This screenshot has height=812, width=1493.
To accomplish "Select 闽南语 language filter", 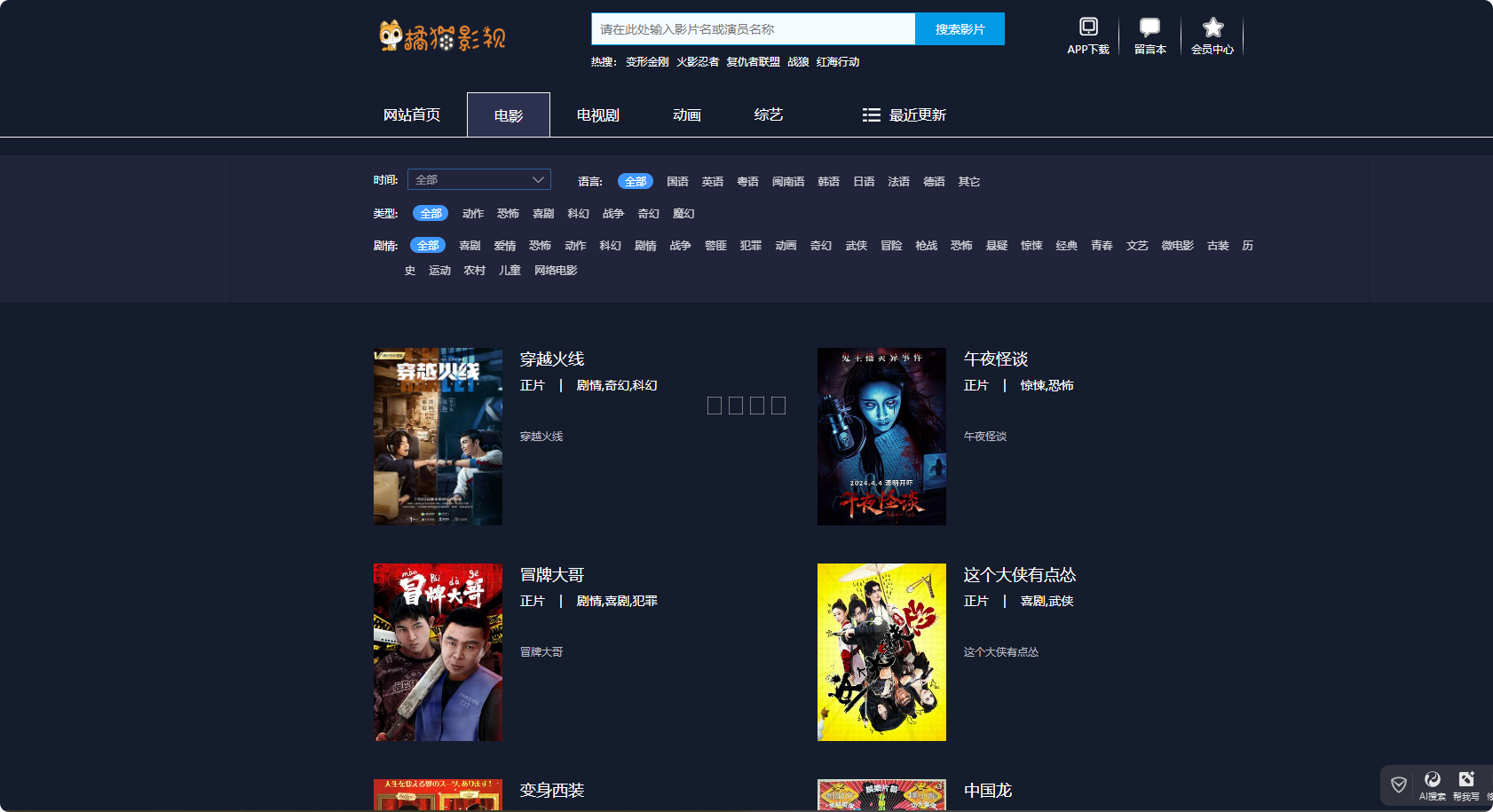I will point(788,181).
